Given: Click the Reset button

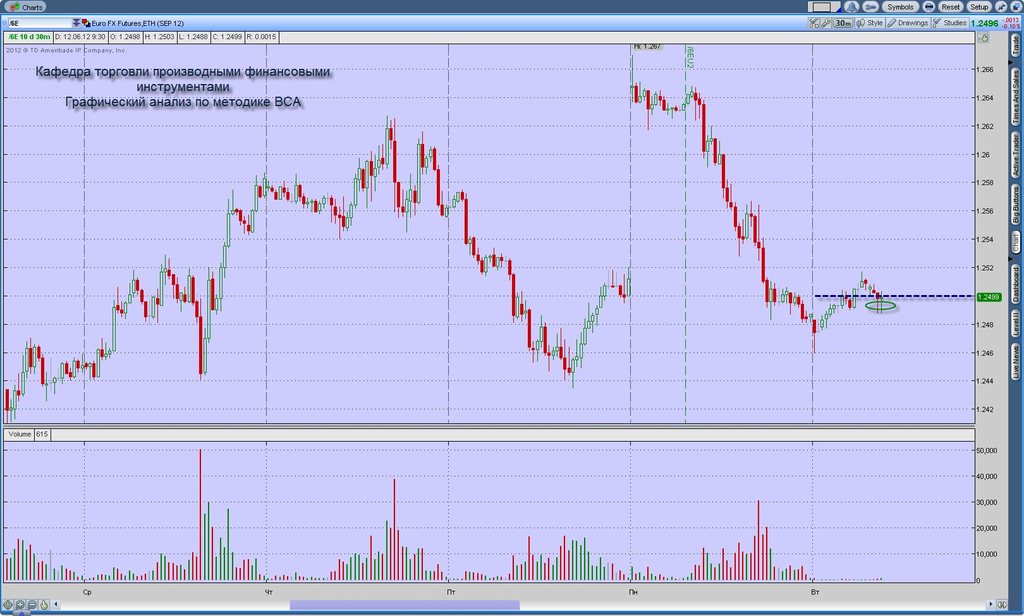Looking at the screenshot, I should click(x=950, y=7).
